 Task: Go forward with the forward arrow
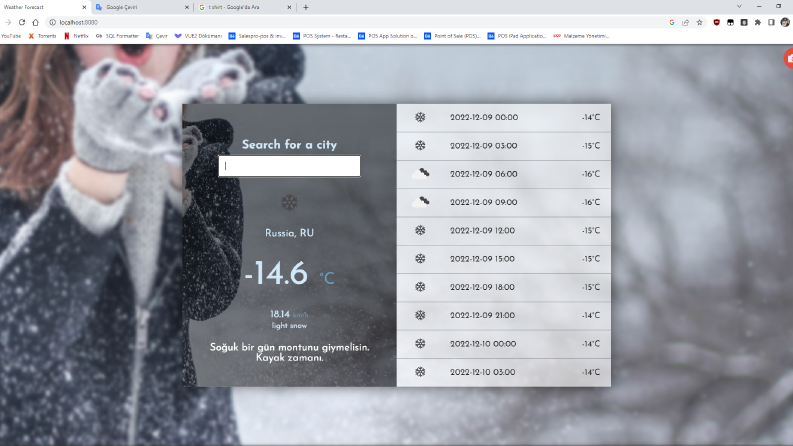coord(8,22)
